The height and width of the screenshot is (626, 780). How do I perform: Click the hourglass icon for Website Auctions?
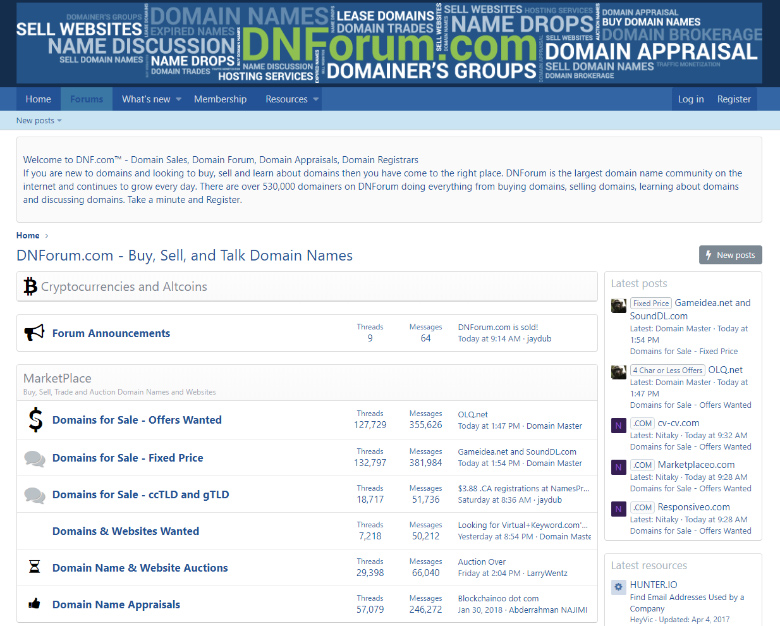coord(34,567)
